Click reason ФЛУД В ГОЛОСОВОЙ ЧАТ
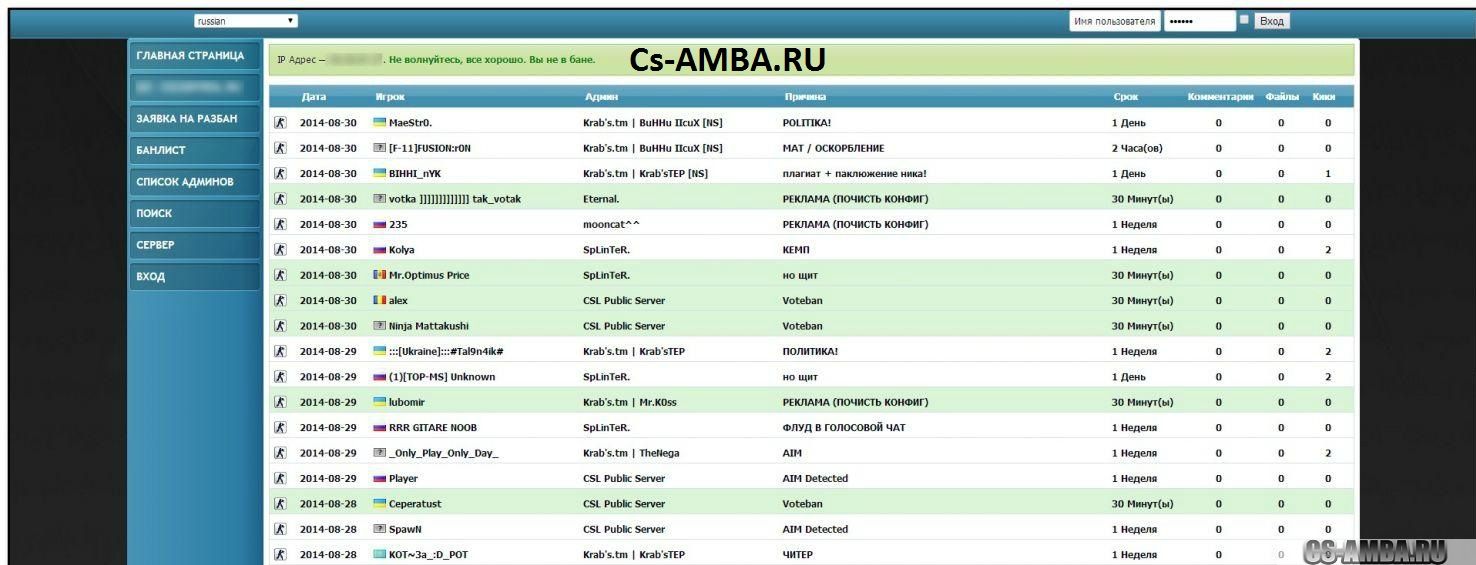The width and height of the screenshot is (1476, 565). [x=844, y=428]
